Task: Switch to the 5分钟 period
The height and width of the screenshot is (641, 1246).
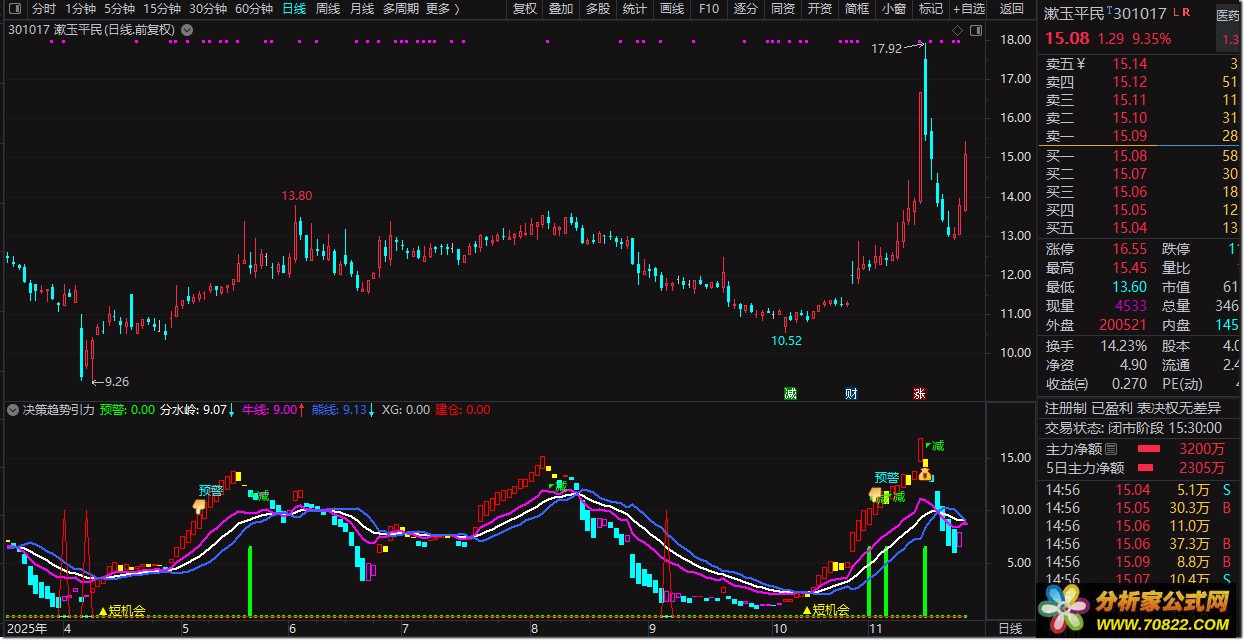Action: (x=121, y=8)
